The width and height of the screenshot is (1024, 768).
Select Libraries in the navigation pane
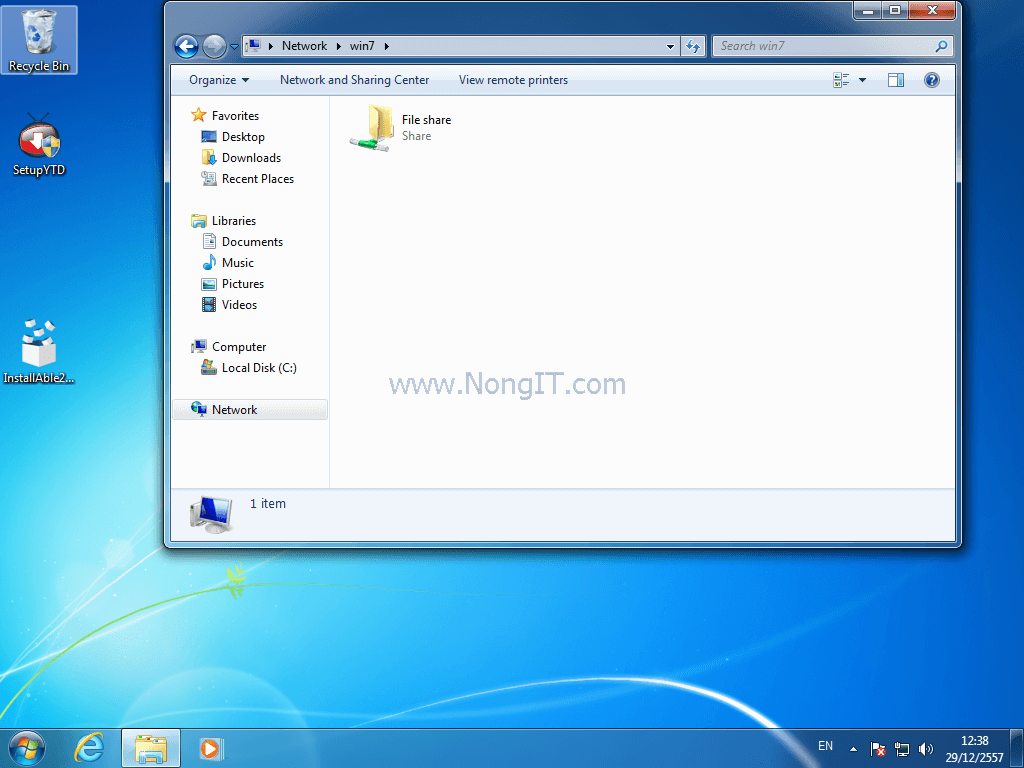tap(234, 221)
